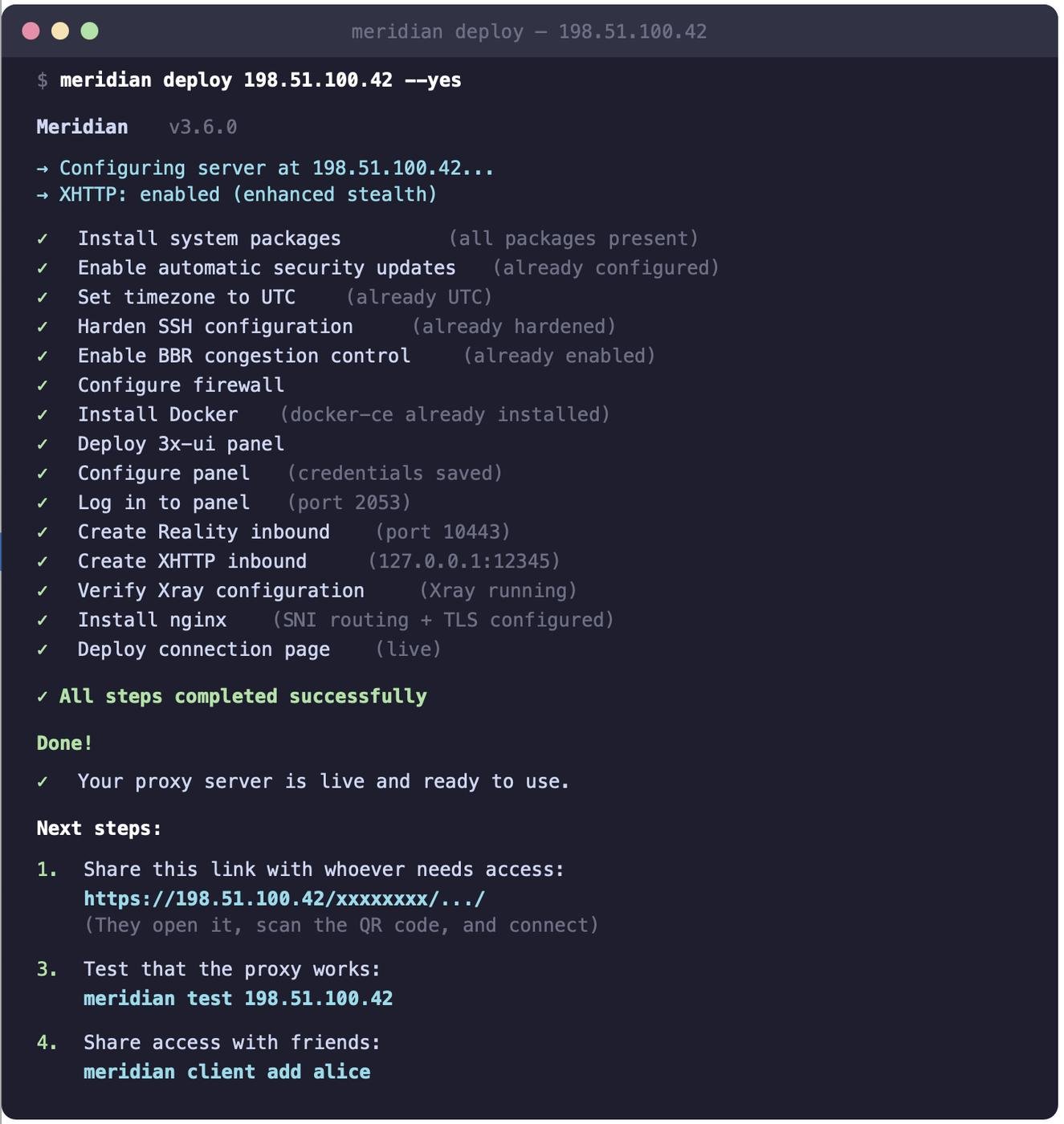Image resolution: width=1064 pixels, height=1124 pixels.
Task: Click the checkmark beside Deploy 3x-ui panel
Action: [43, 445]
